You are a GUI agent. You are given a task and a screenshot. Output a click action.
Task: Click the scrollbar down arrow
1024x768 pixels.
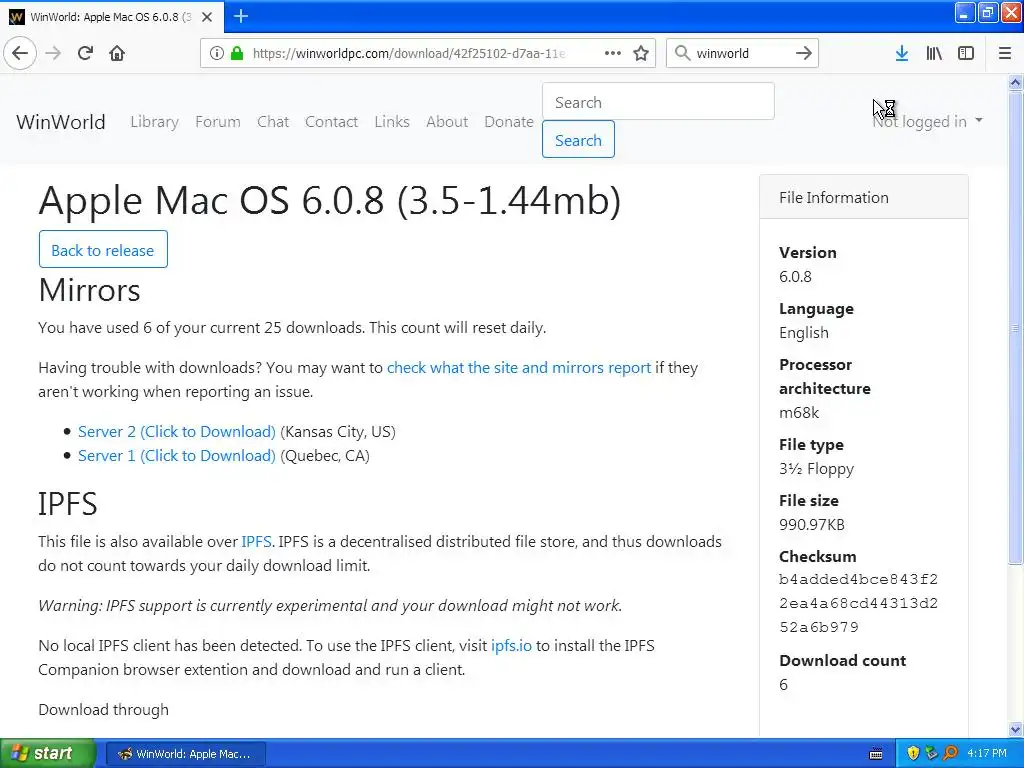(x=1015, y=729)
